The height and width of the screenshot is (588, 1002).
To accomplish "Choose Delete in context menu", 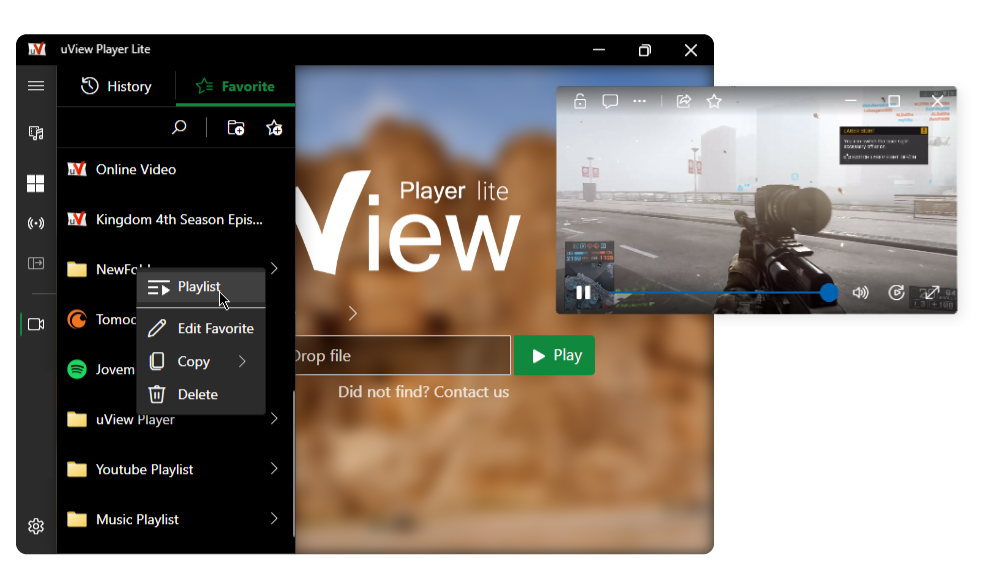I will pyautogui.click(x=201, y=394).
